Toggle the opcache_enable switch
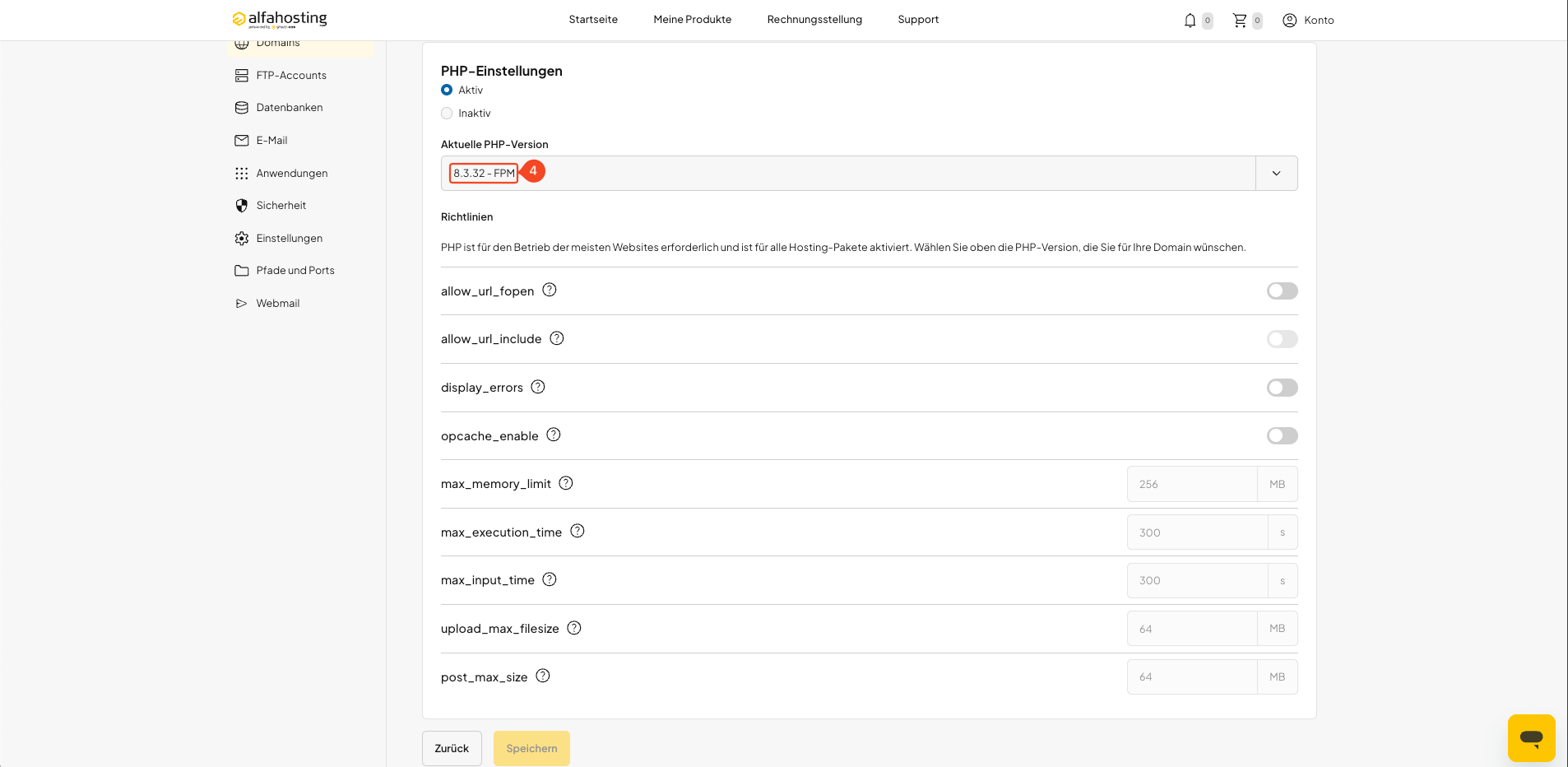 point(1282,435)
